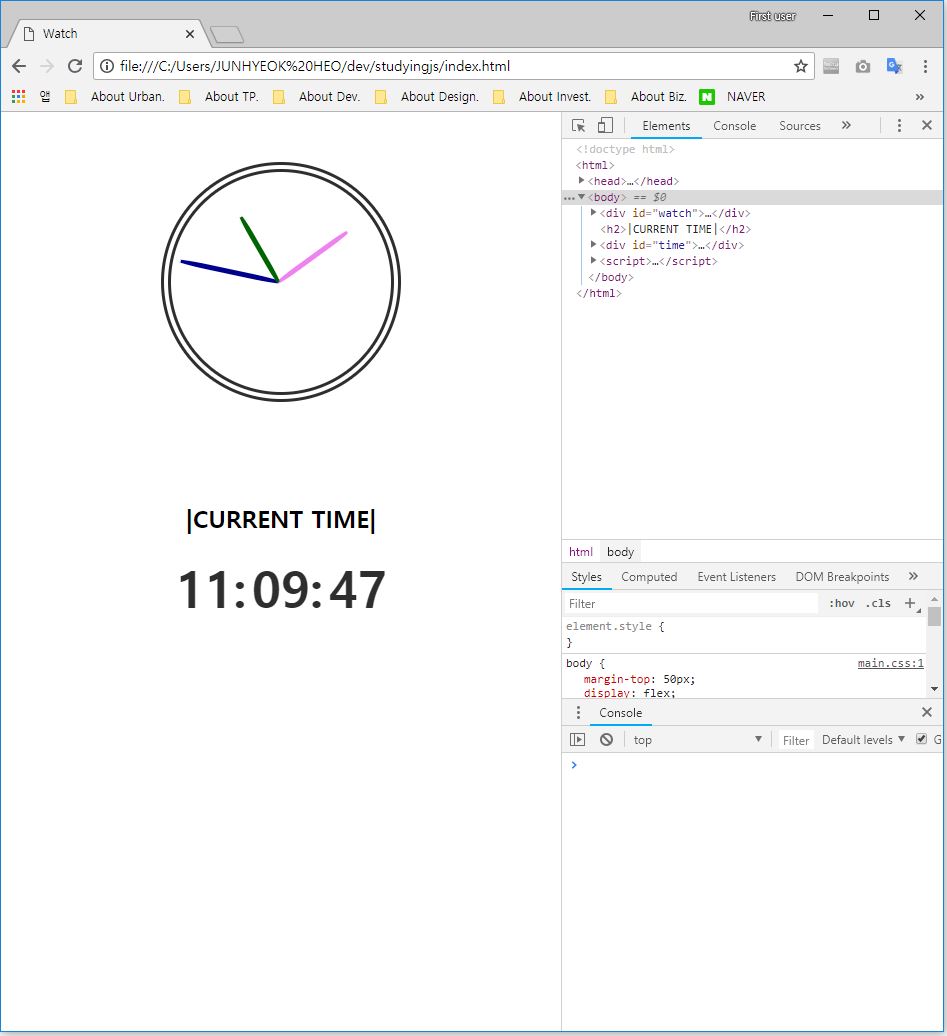Click the site info icon in the address bar
Screen dimensions: 947x1036
pyautogui.click(x=106, y=66)
